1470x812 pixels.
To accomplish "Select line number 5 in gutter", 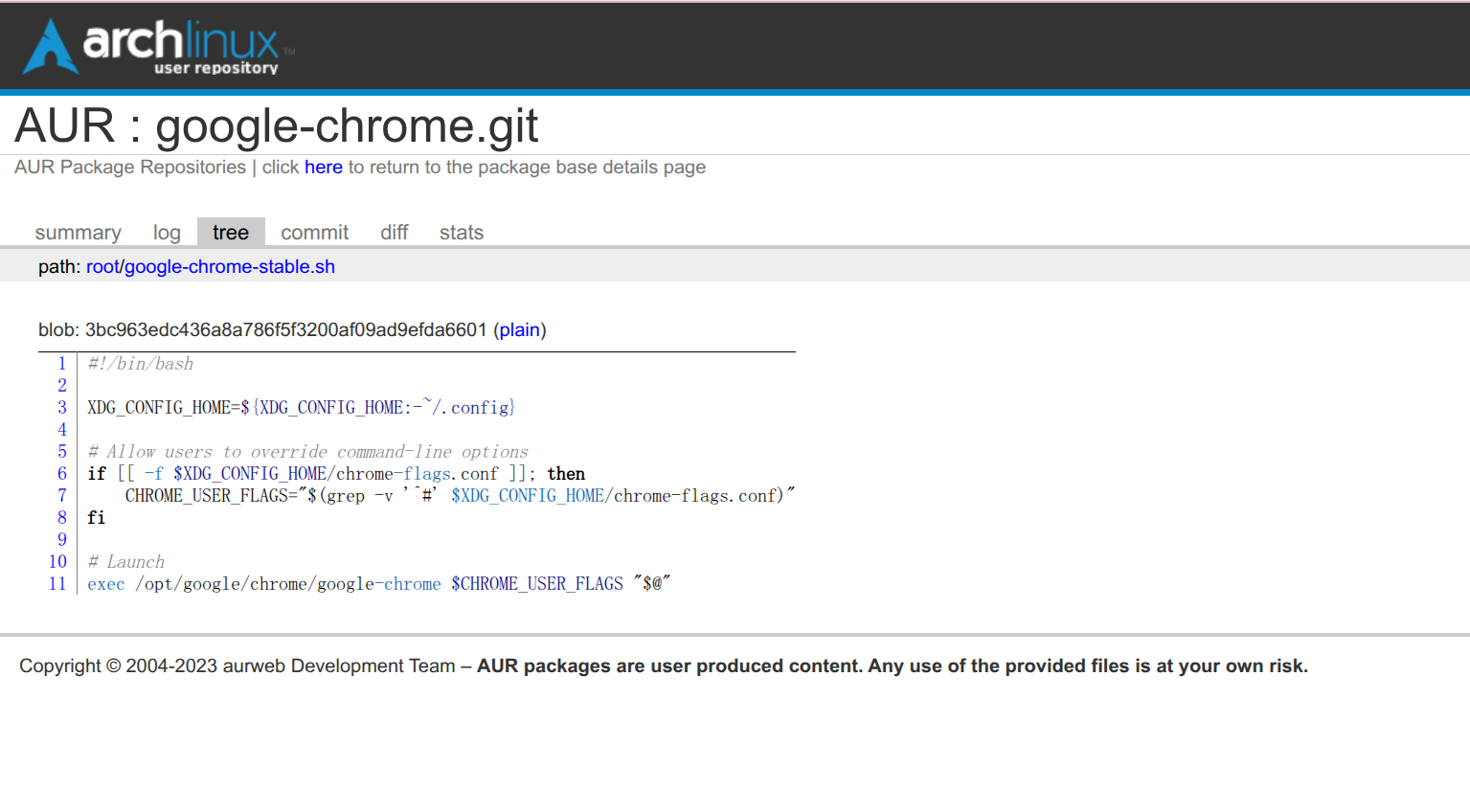I will click(62, 452).
